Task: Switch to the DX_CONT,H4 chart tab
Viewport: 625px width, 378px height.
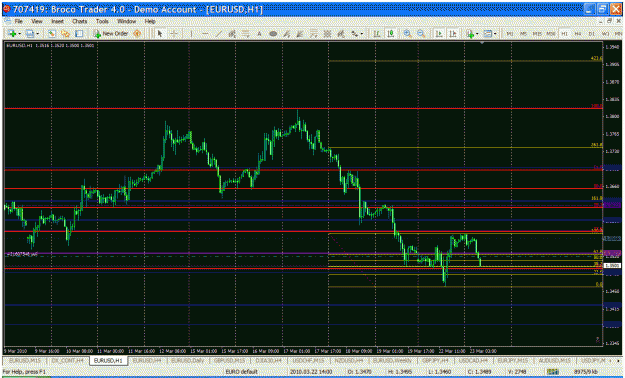Action: pos(67,360)
